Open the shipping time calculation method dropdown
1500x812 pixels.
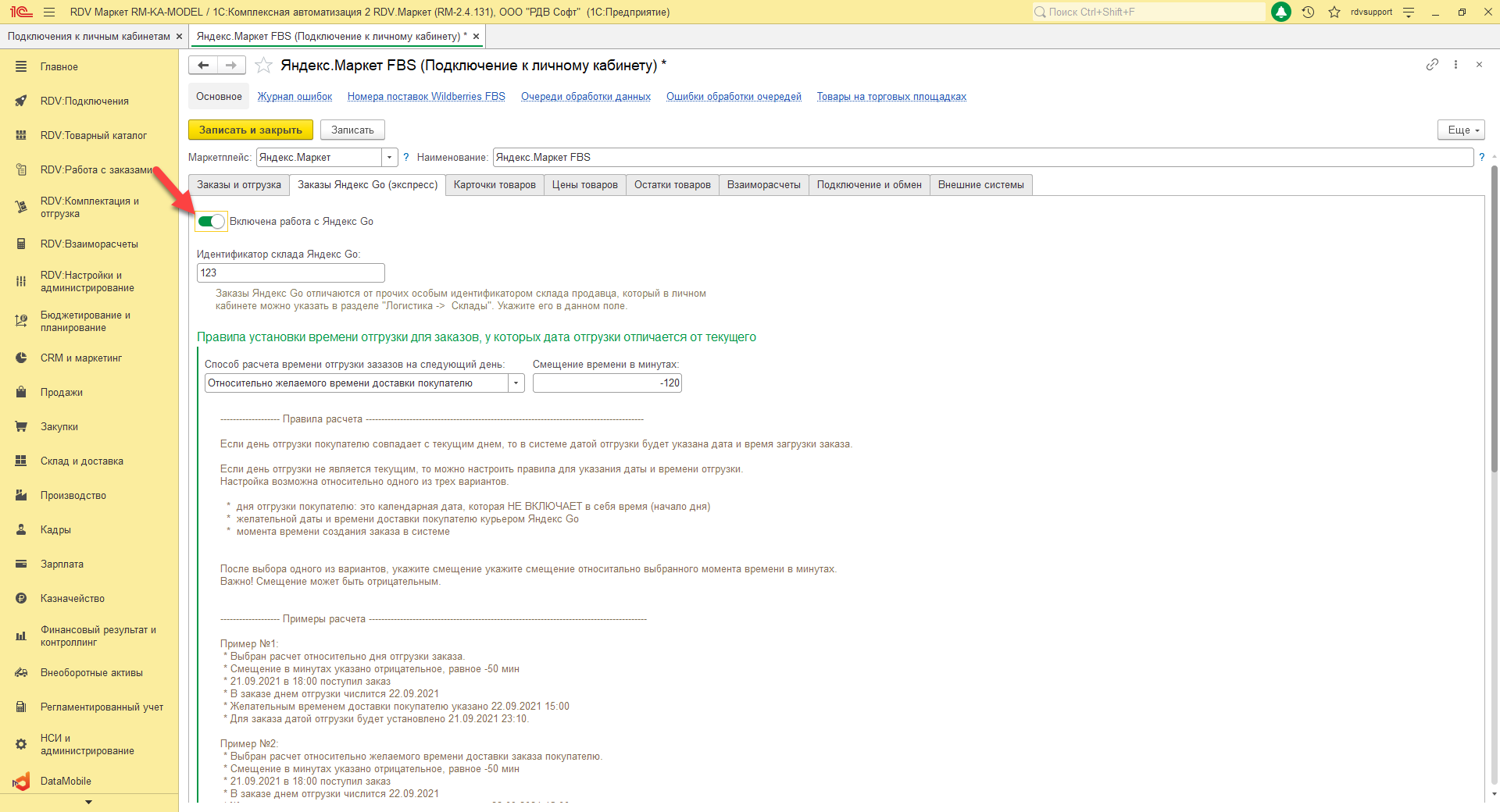[x=516, y=383]
